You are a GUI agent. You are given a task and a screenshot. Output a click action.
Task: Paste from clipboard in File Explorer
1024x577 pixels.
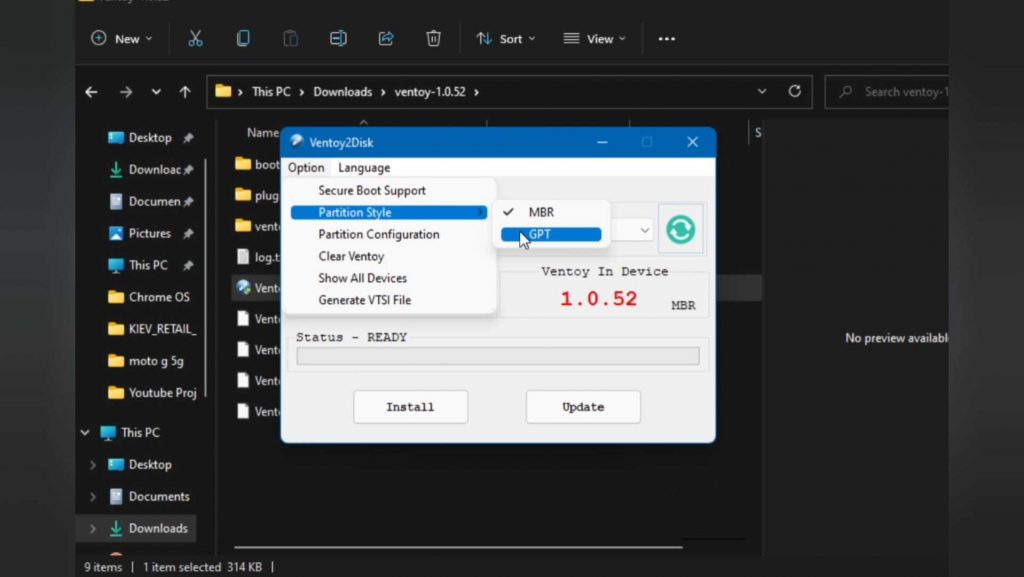pyautogui.click(x=290, y=38)
